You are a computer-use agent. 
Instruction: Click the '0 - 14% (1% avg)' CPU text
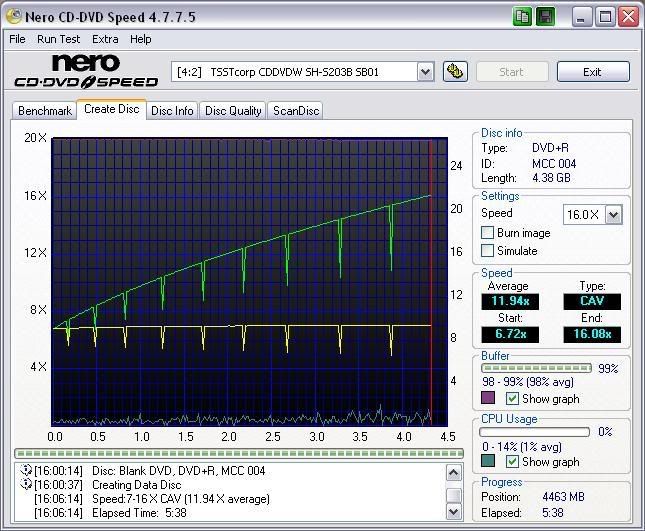pyautogui.click(x=522, y=446)
